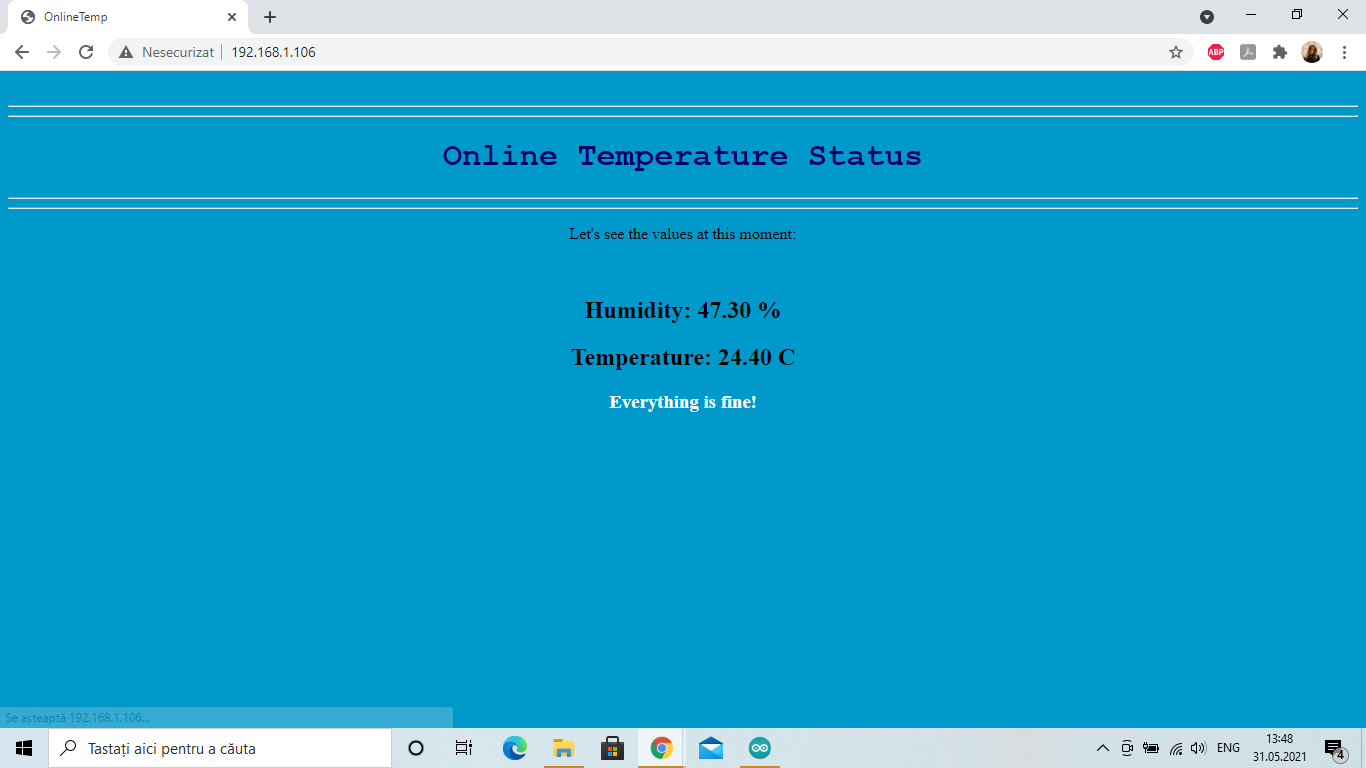The height and width of the screenshot is (768, 1366).
Task: Select the OnlineTemp tab
Action: tap(120, 17)
